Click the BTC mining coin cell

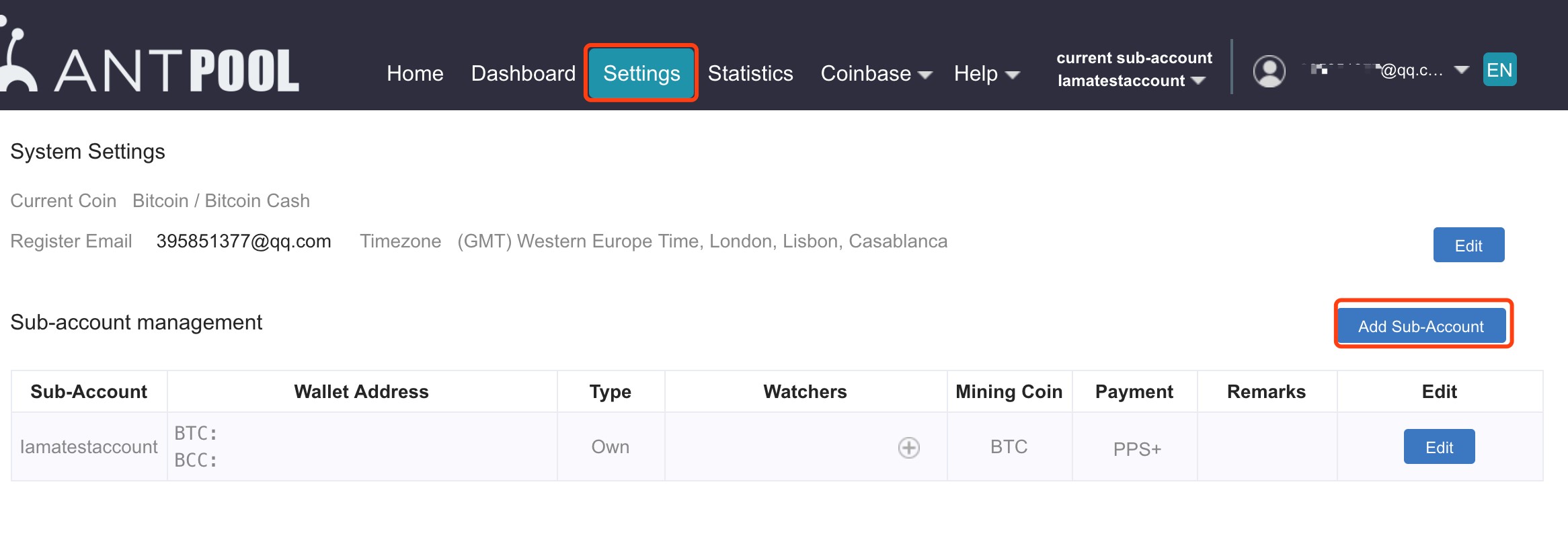pos(1009,447)
